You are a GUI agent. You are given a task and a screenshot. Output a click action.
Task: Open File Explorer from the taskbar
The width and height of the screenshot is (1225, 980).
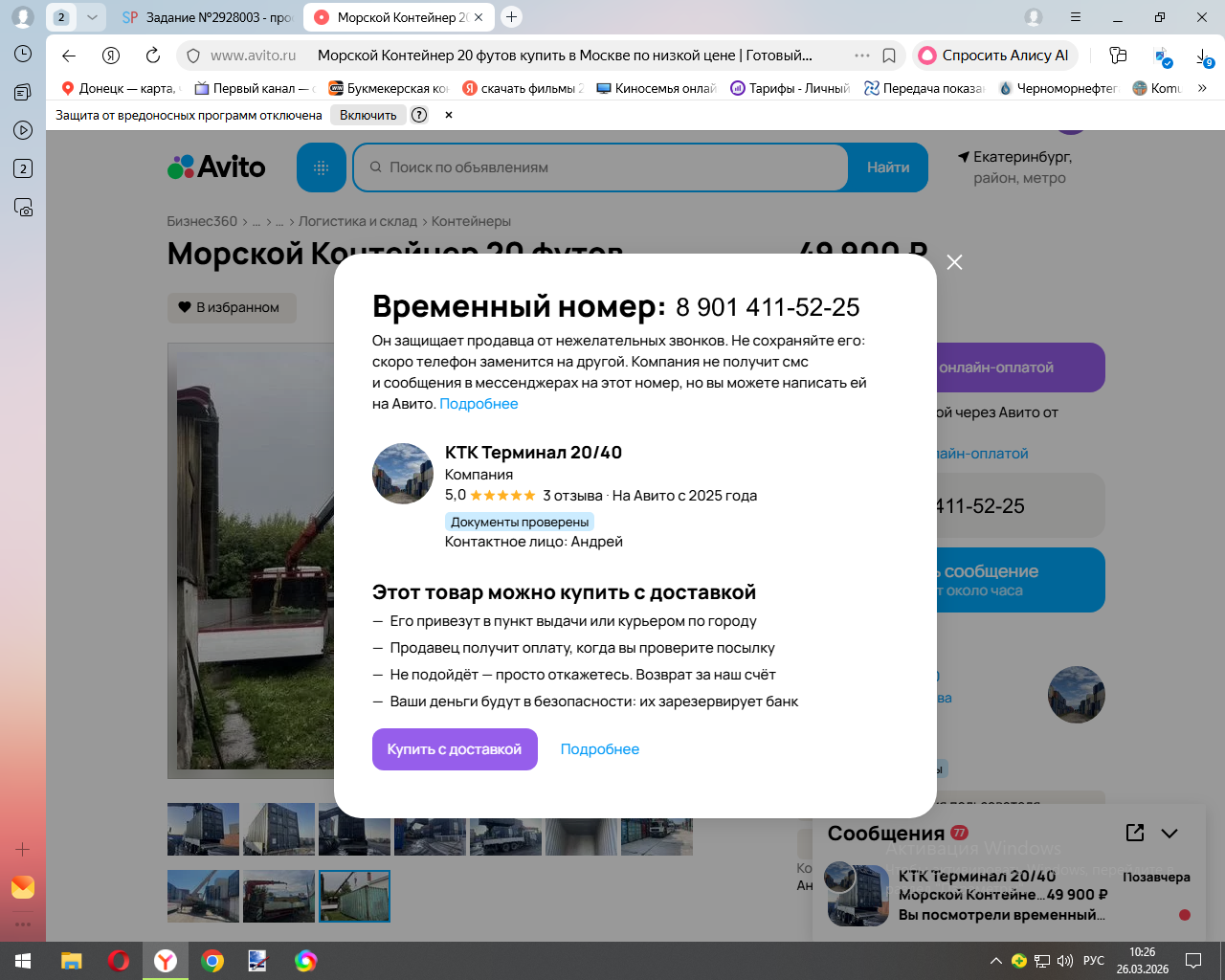tap(72, 961)
